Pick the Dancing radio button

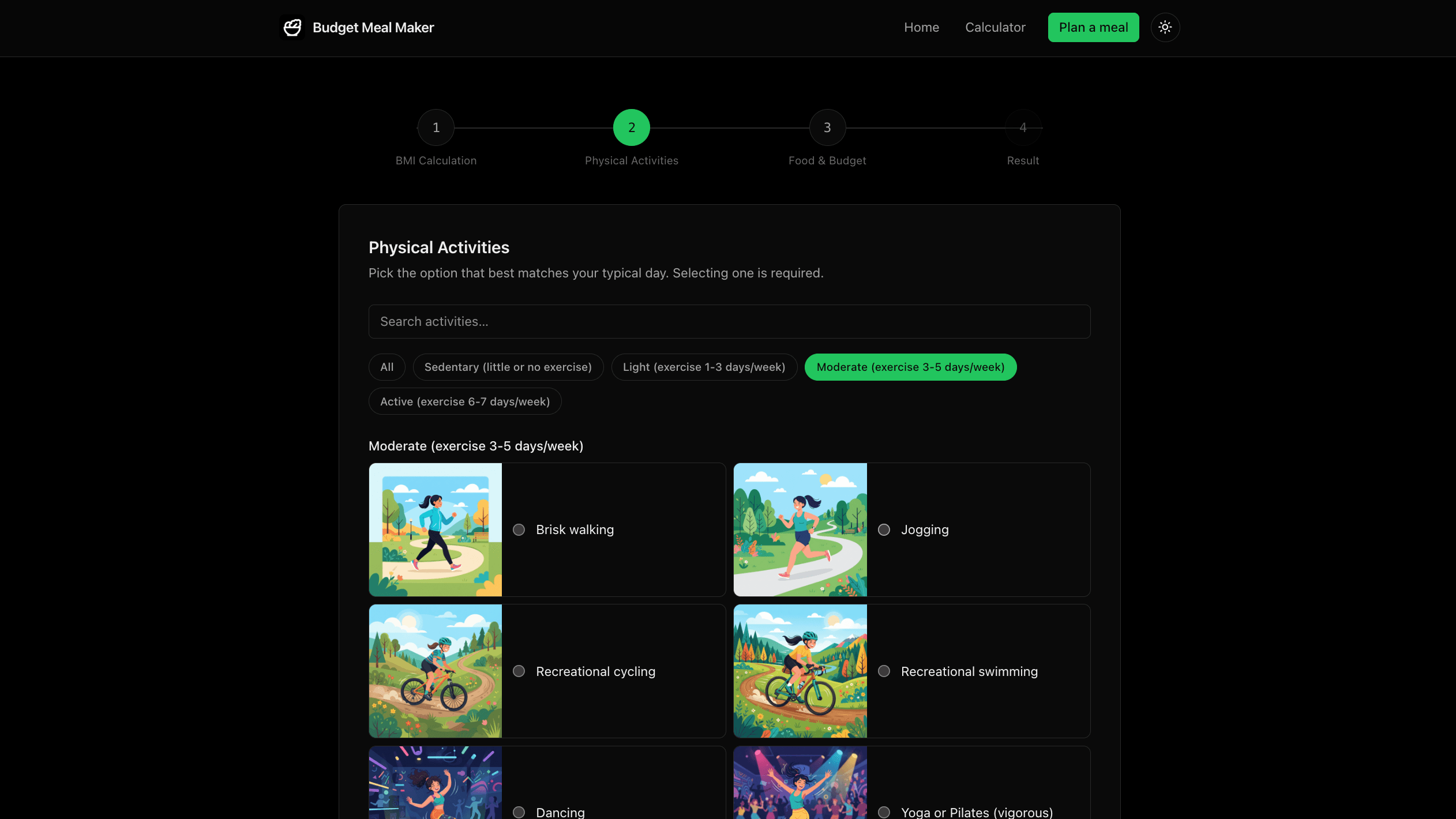tap(519, 812)
